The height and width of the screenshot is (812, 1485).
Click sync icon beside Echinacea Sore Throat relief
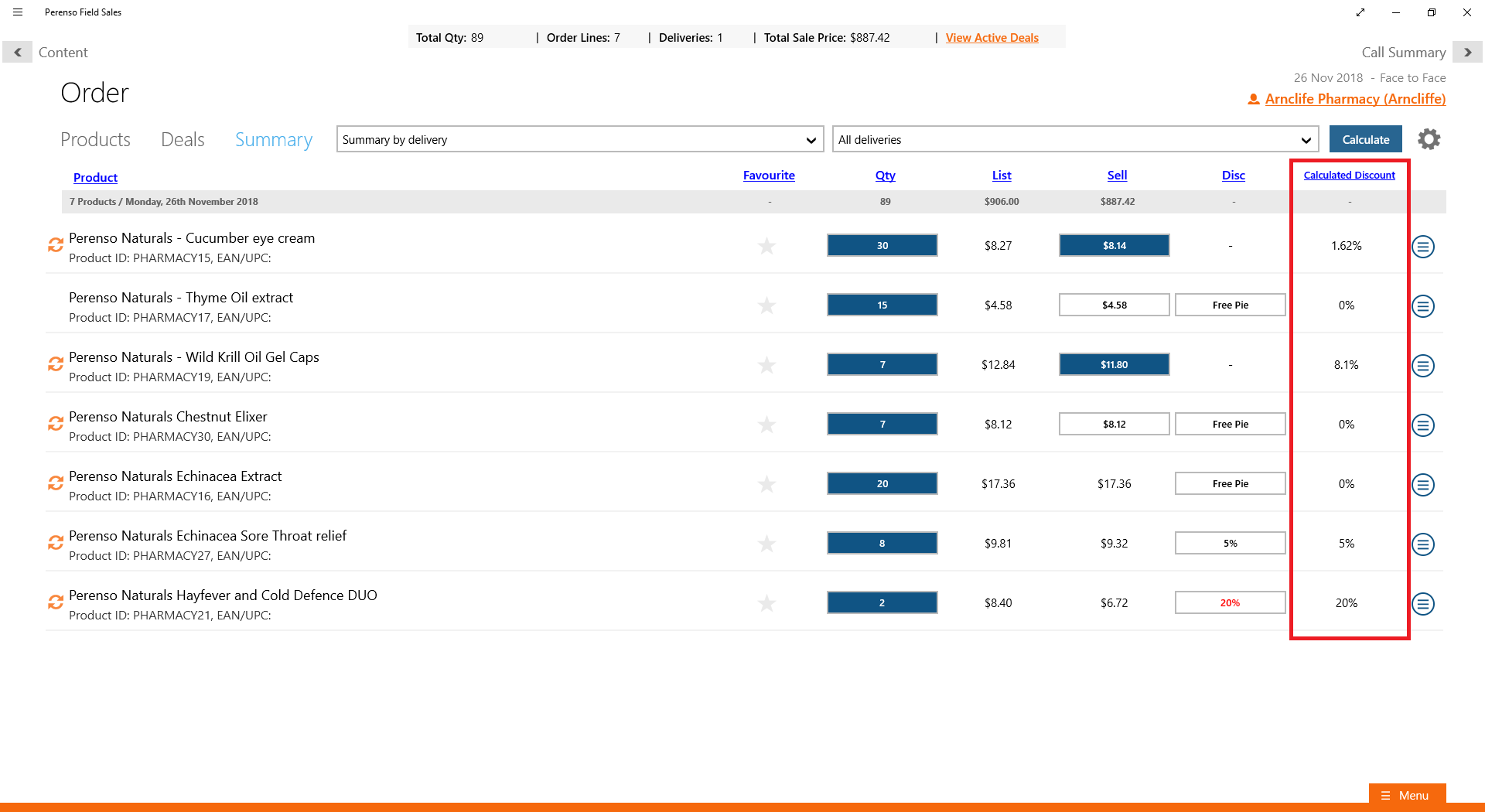click(x=56, y=542)
